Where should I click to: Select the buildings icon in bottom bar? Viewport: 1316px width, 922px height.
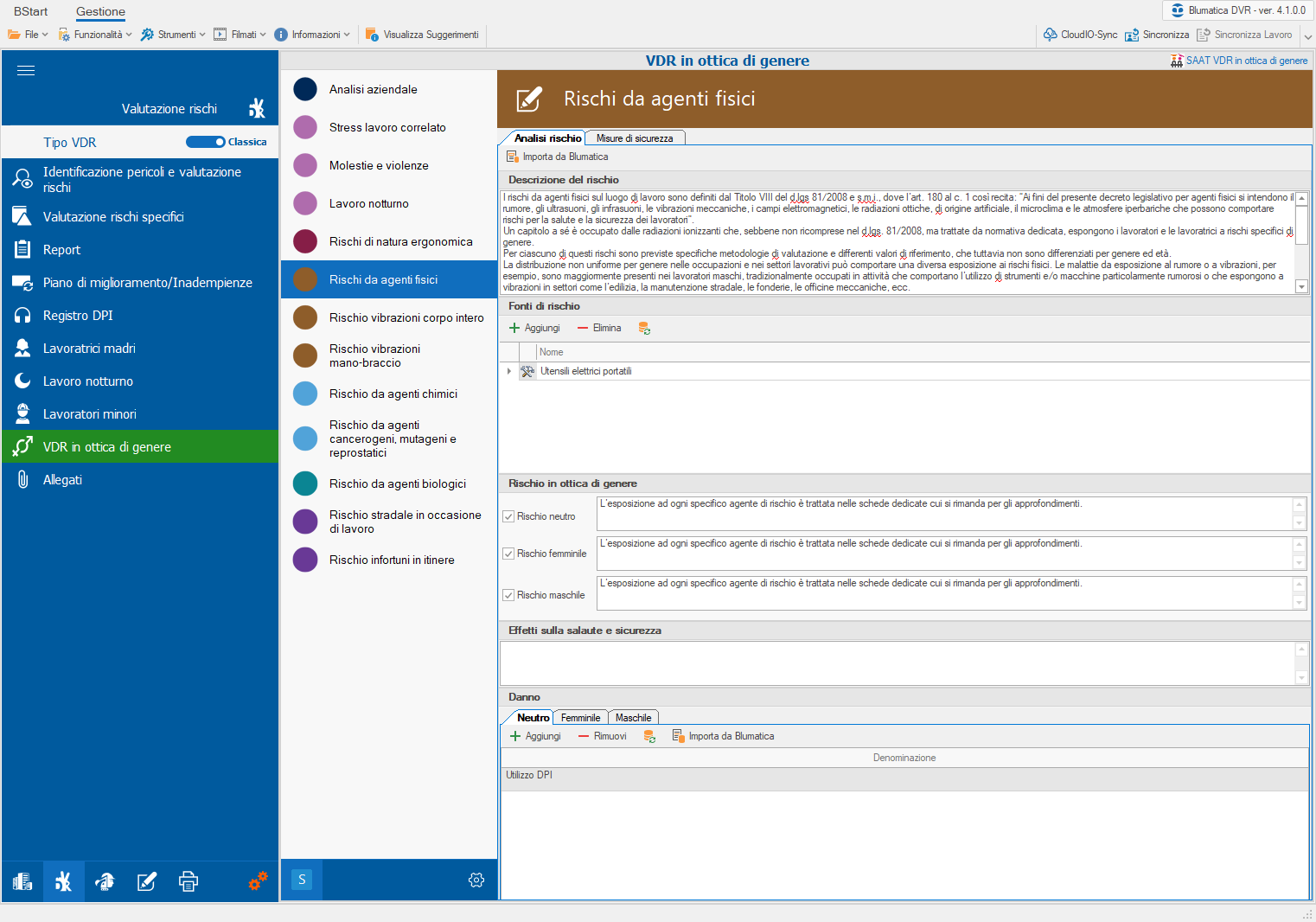pyautogui.click(x=22, y=881)
